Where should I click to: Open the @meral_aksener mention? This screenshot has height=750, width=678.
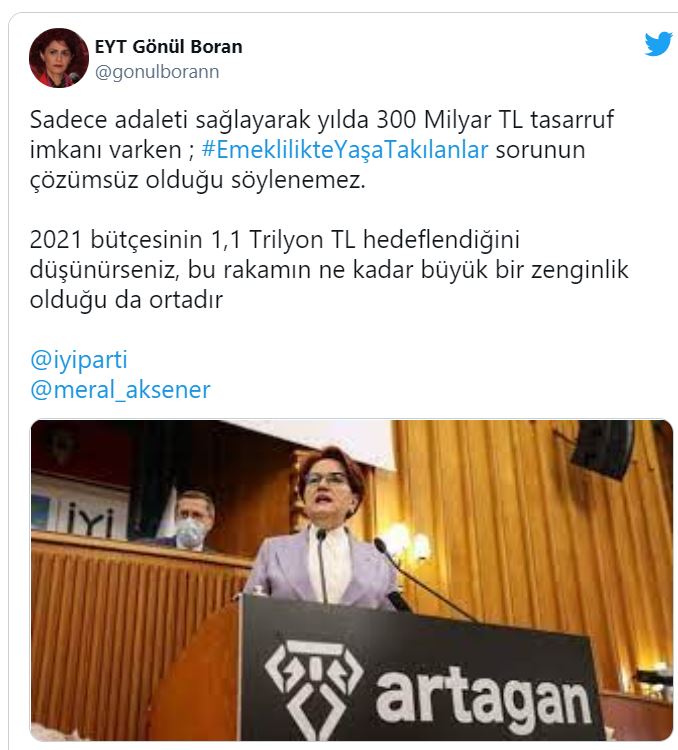tap(120, 389)
